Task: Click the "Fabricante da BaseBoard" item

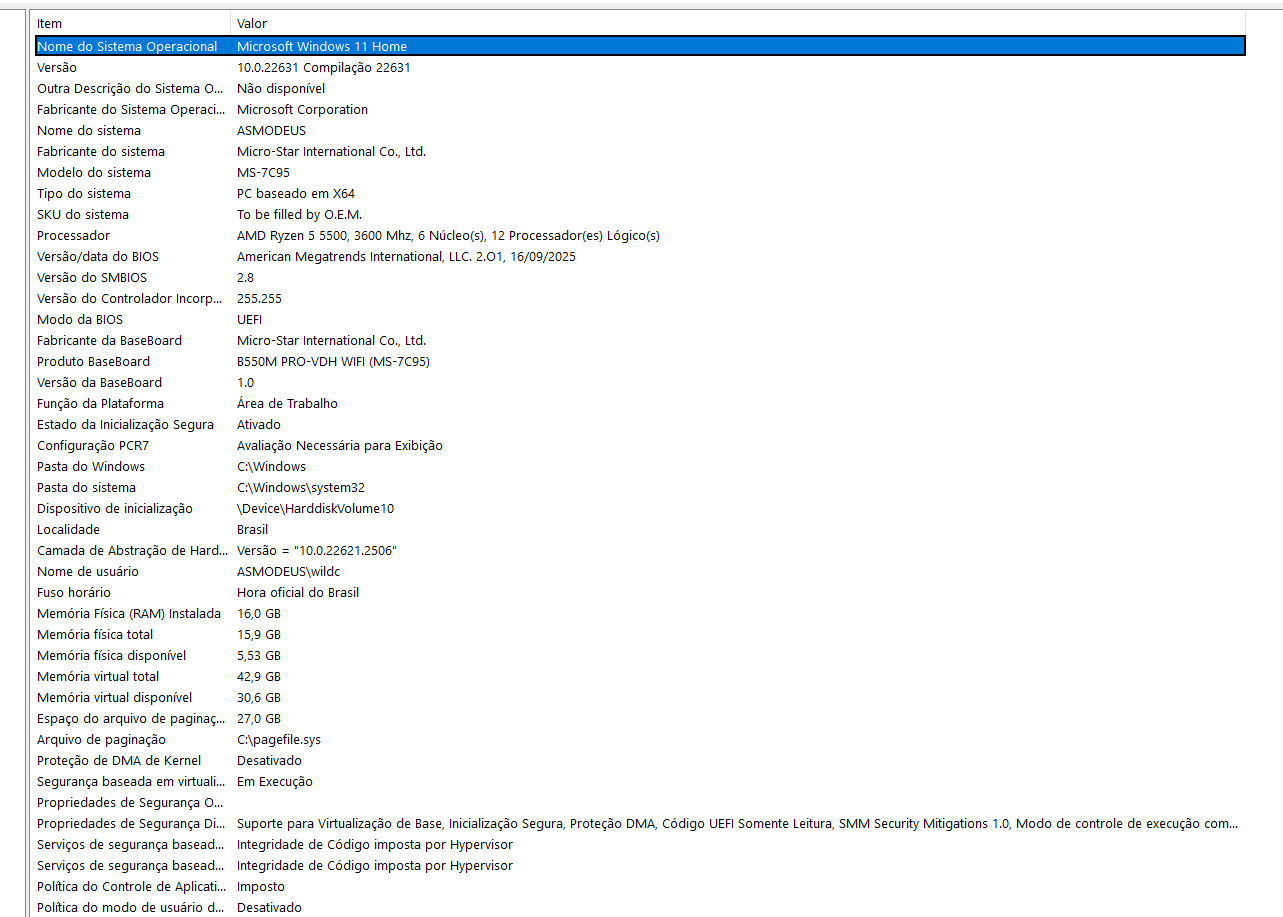Action: [110, 340]
